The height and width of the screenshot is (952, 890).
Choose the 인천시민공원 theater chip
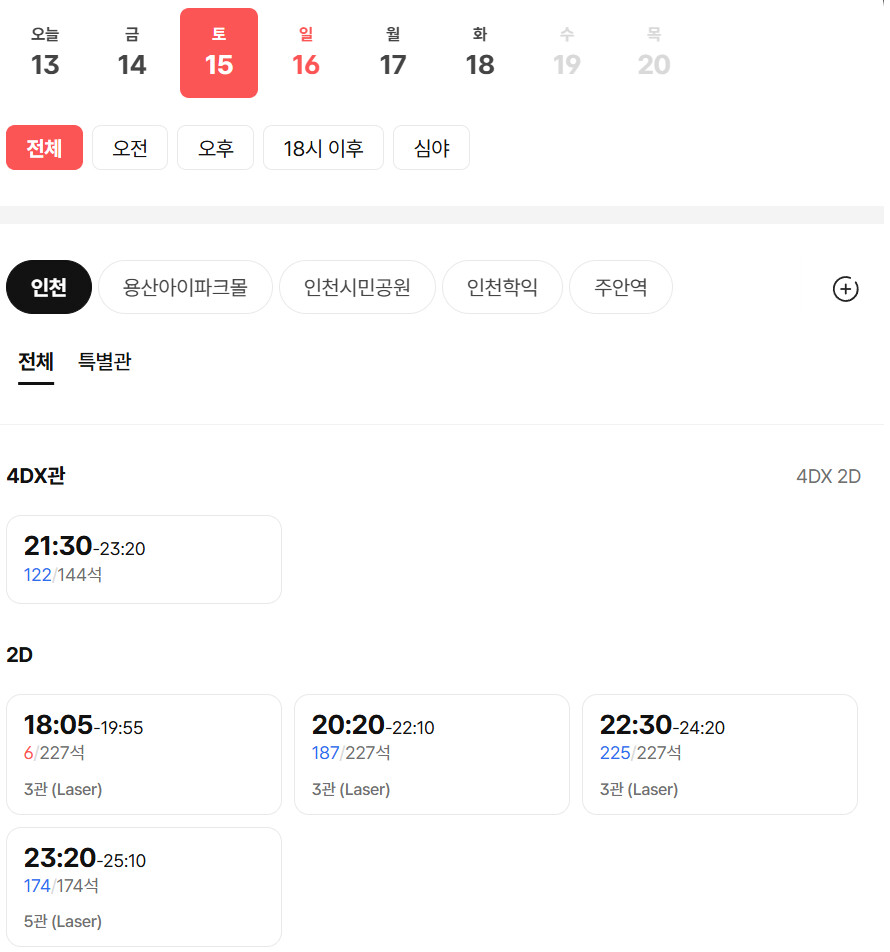pos(357,288)
